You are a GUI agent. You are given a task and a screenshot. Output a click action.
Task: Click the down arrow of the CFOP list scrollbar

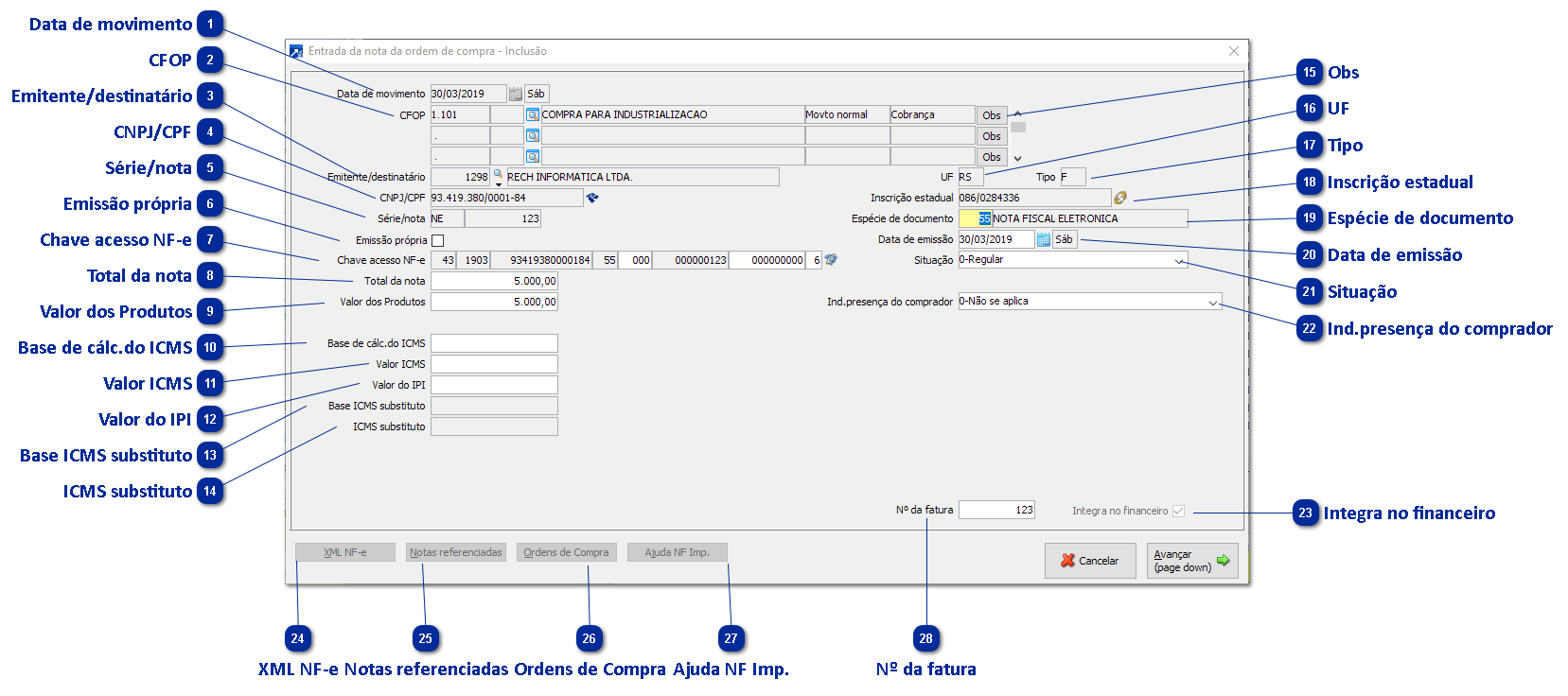click(1018, 159)
